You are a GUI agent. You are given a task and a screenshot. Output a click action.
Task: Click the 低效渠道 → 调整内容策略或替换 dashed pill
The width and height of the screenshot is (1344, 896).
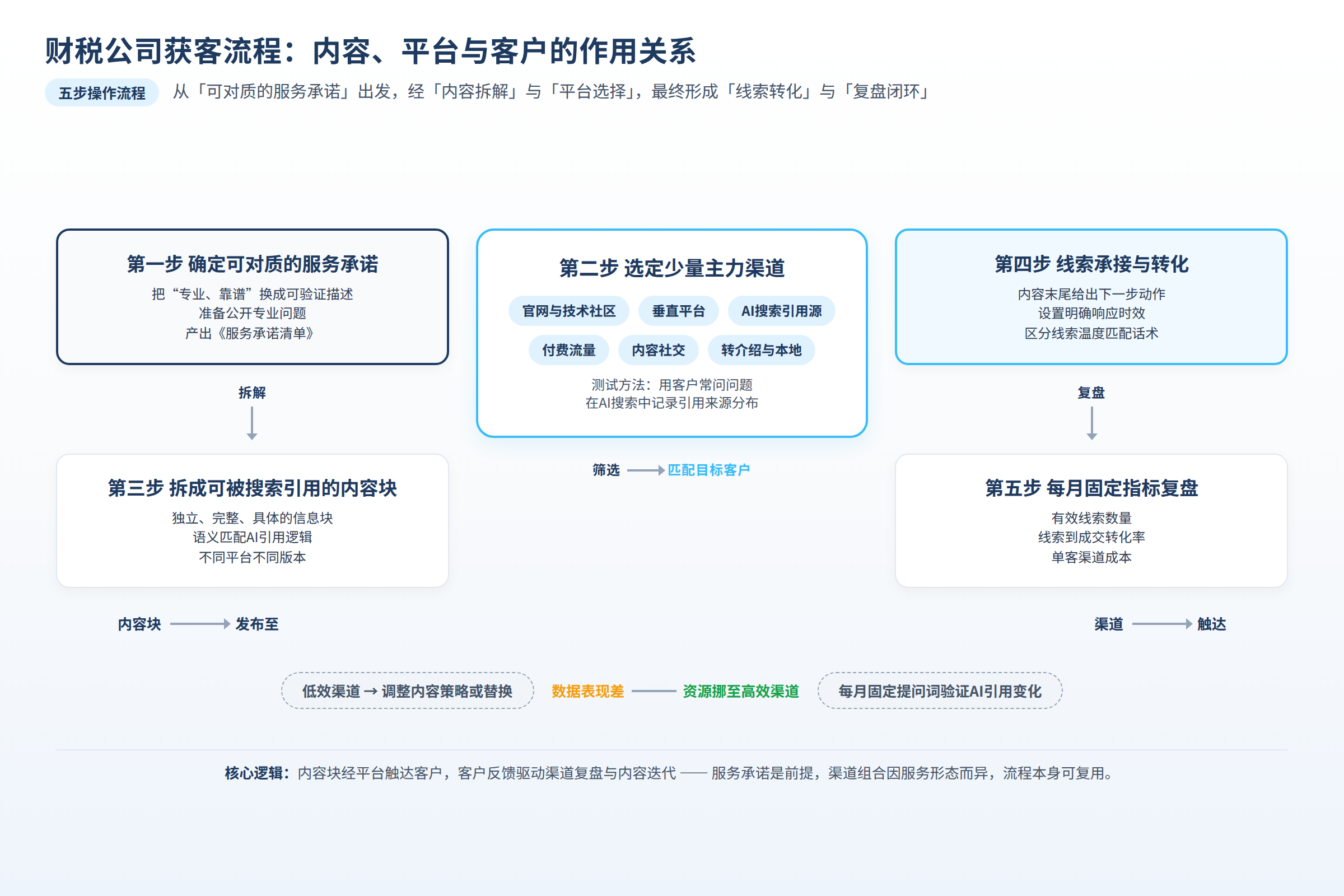click(408, 691)
